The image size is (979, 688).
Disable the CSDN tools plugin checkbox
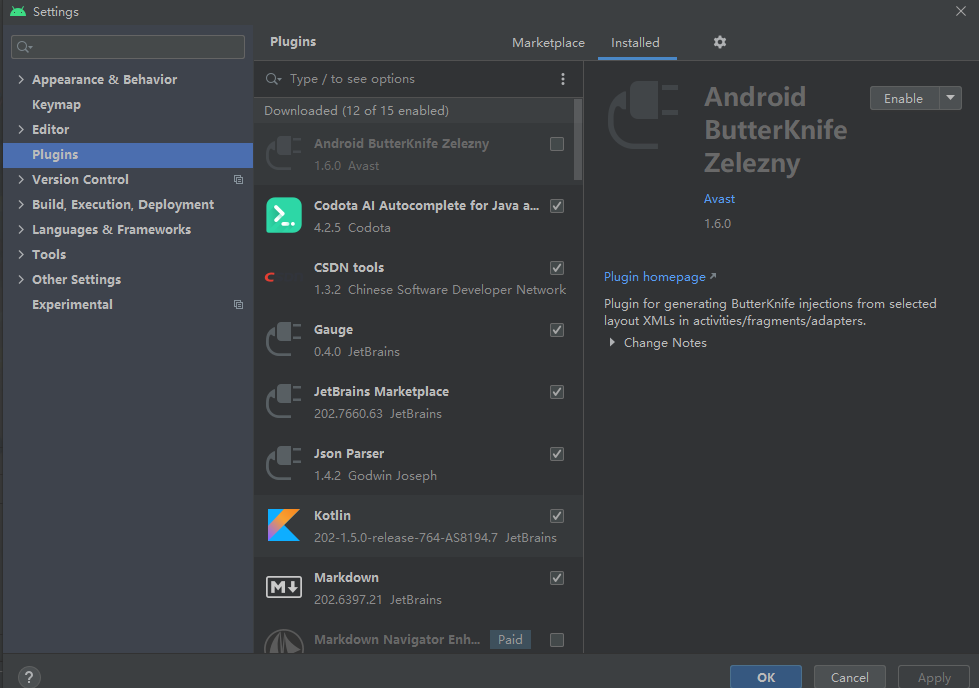(x=557, y=268)
